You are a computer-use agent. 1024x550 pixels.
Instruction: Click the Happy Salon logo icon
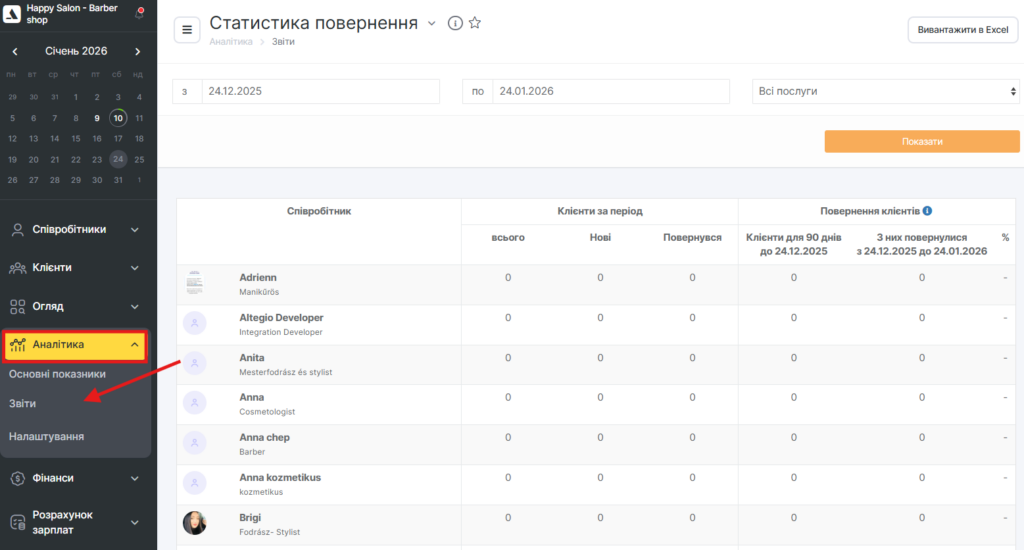13,13
